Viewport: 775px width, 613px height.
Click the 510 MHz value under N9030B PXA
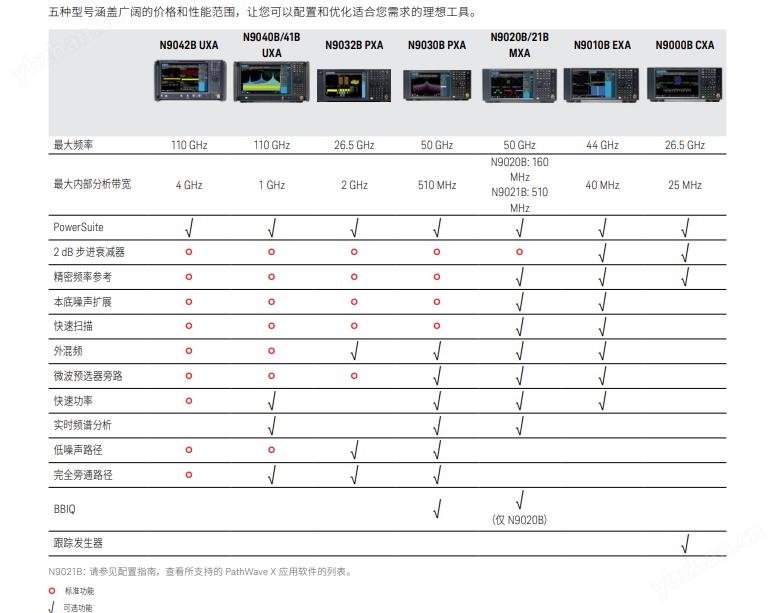click(x=437, y=185)
